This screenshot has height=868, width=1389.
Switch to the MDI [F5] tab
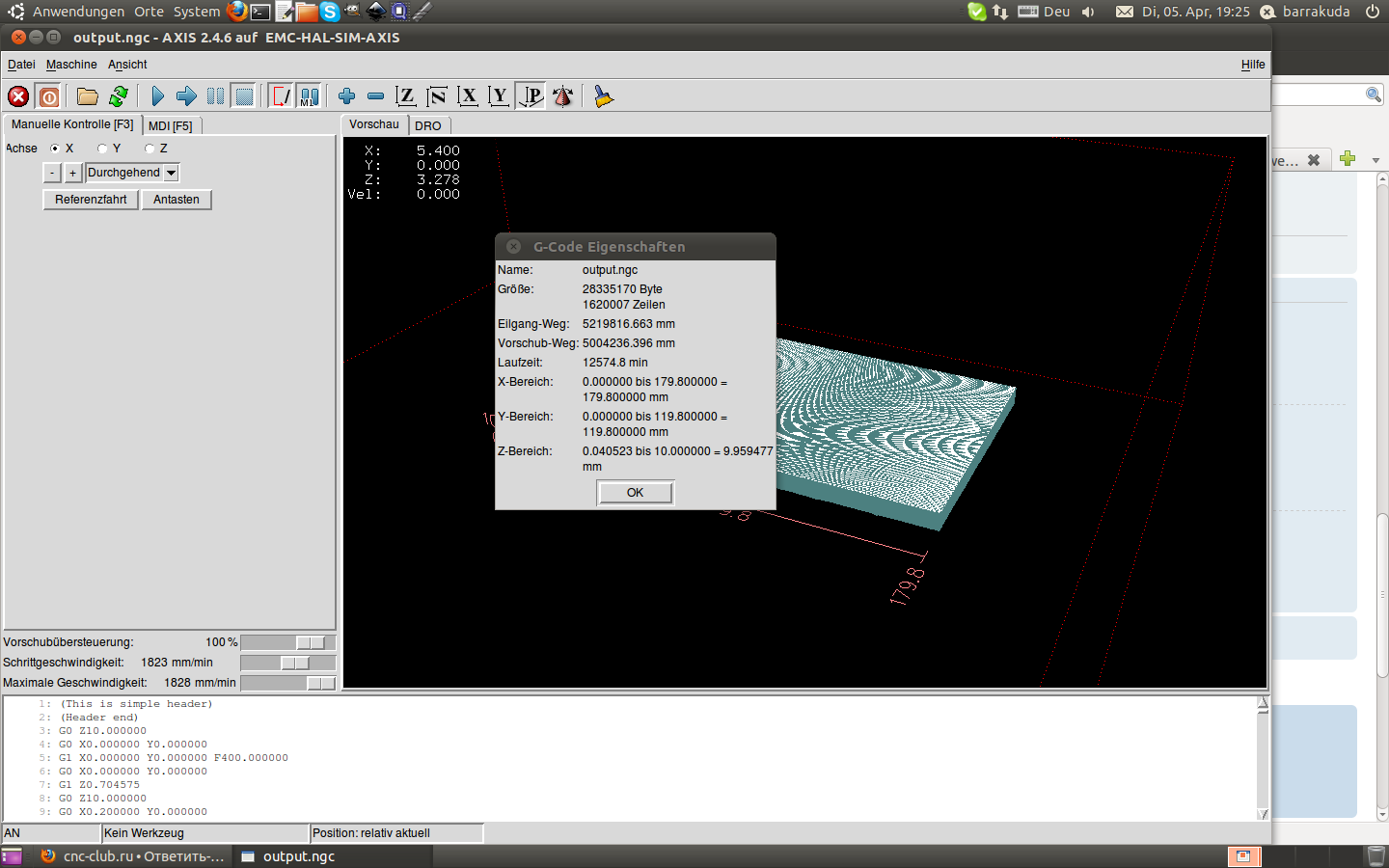(x=171, y=126)
